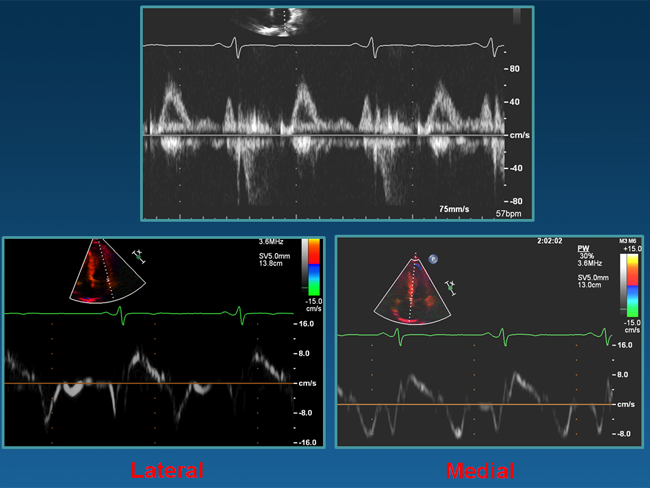Click the 75mm/s sweep speed readout

[458, 207]
